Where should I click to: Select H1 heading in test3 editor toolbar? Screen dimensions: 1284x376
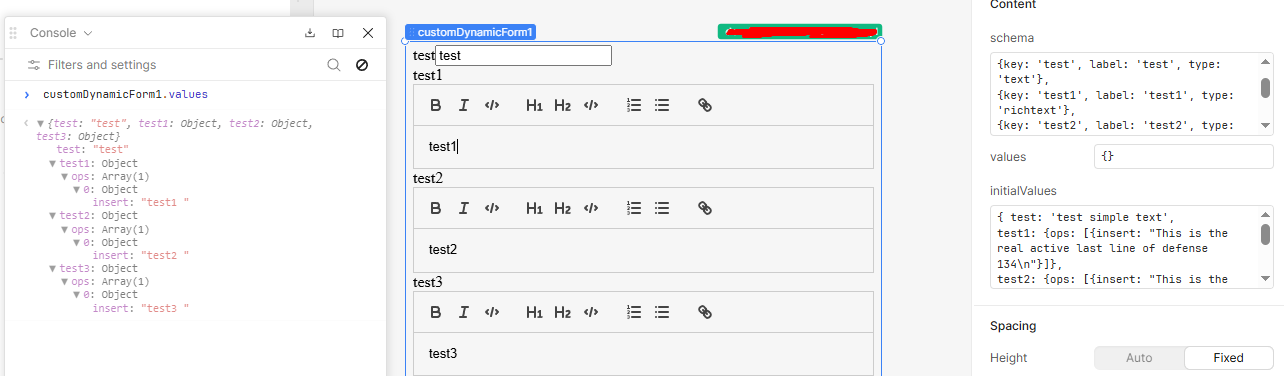[x=534, y=312]
